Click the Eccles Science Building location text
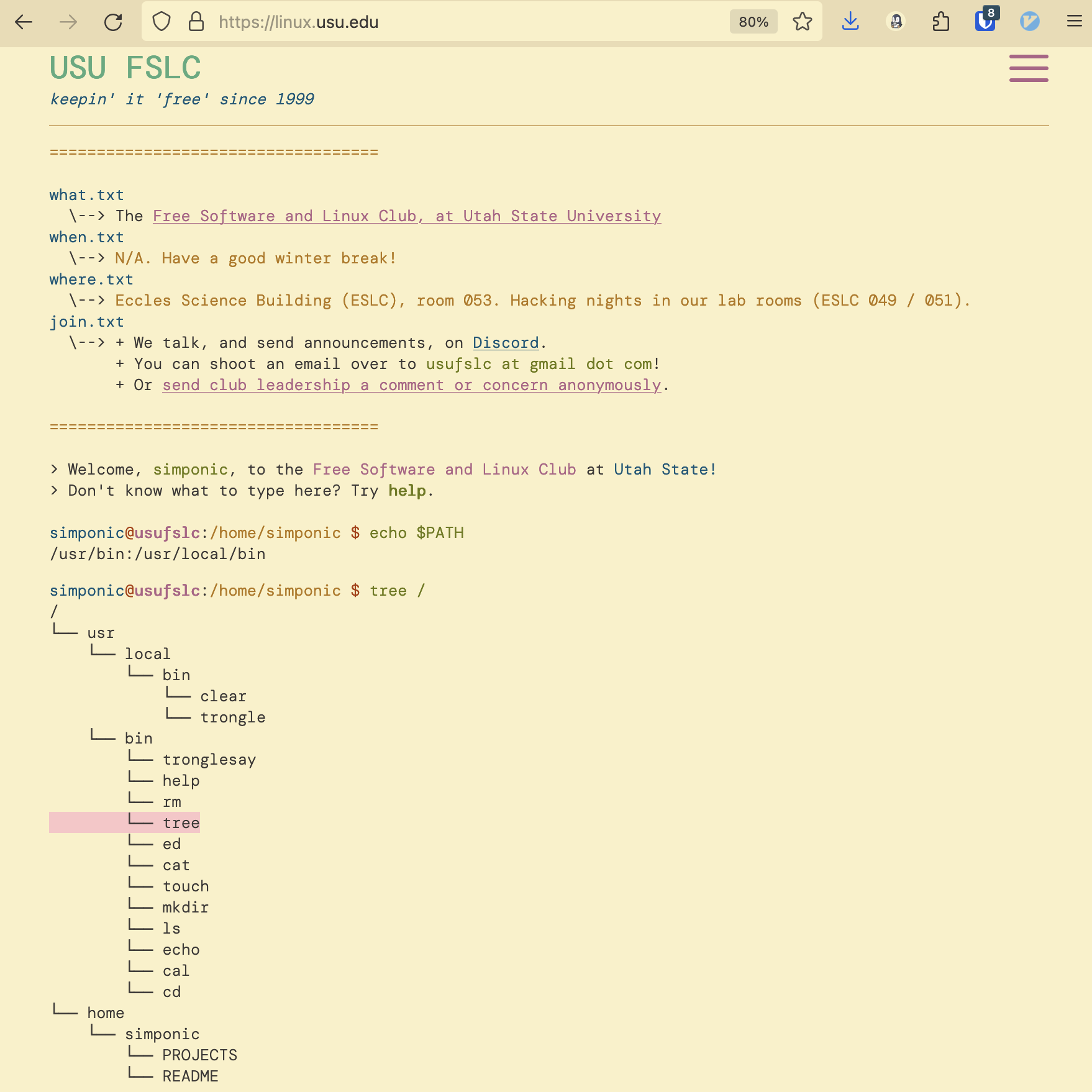The image size is (1092, 1092). 542,301
